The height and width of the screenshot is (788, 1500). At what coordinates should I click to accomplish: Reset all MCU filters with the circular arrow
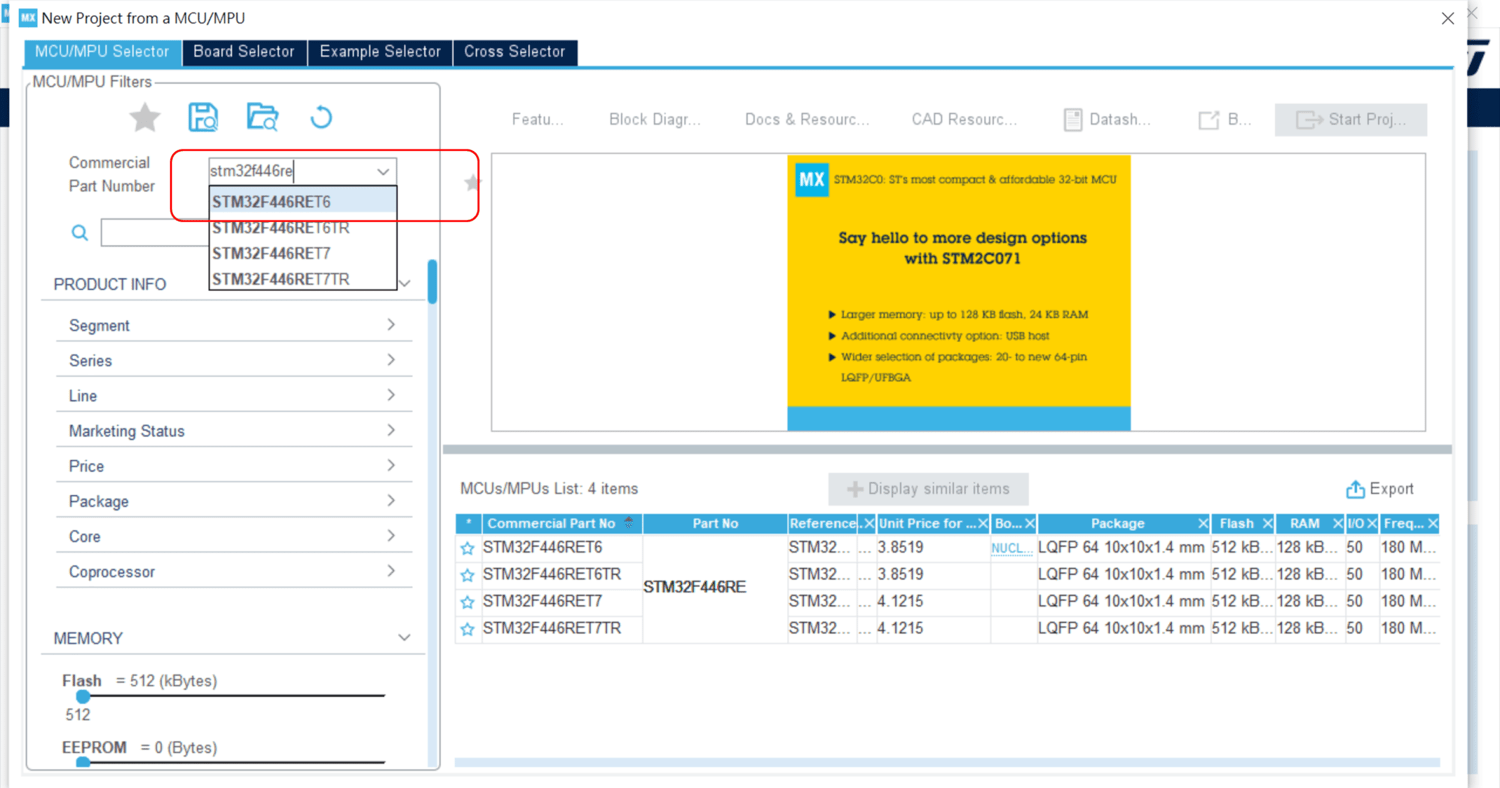[x=321, y=117]
